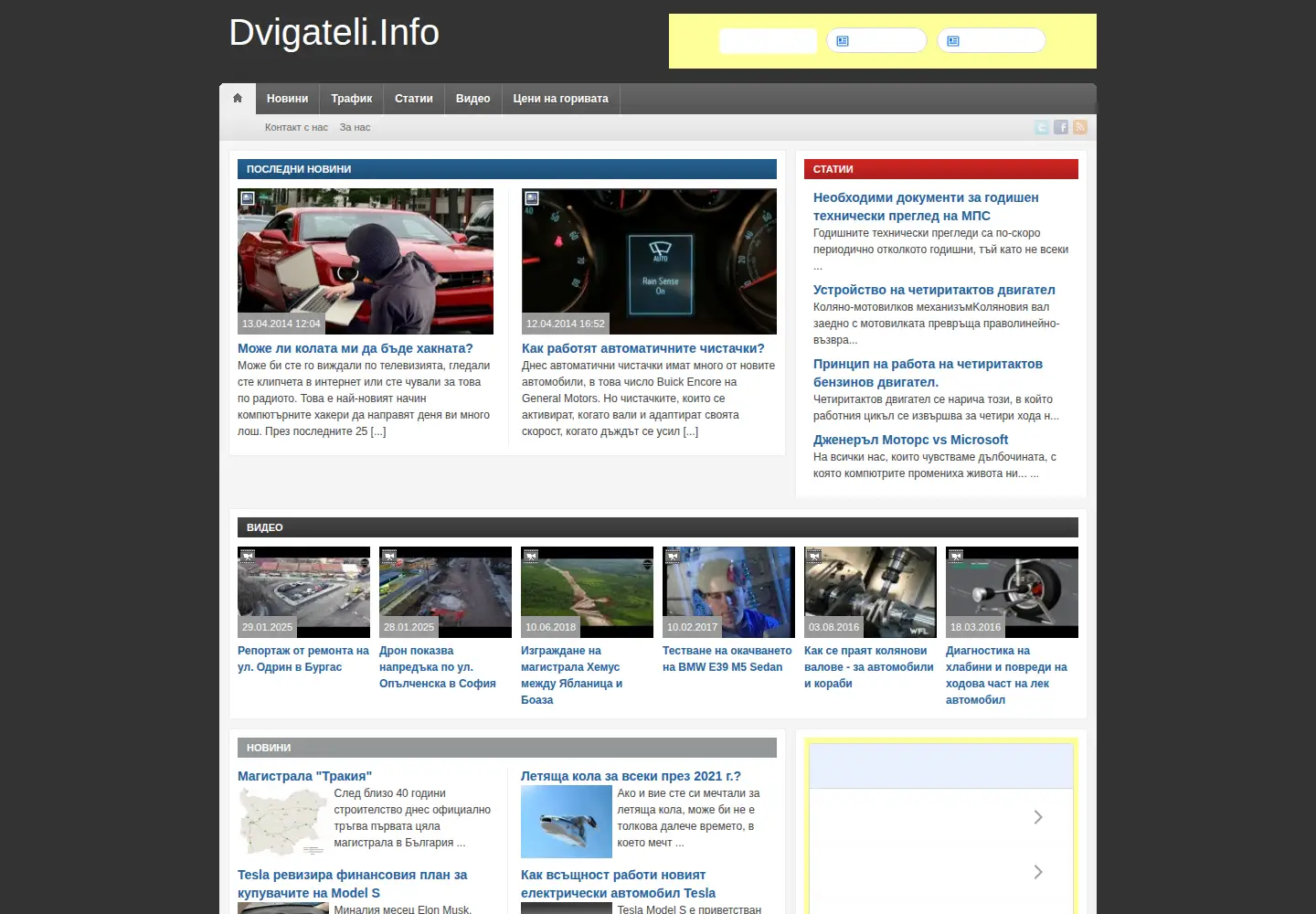1316x914 pixels.
Task: Open the Twitter social icon
Action: click(x=1042, y=127)
